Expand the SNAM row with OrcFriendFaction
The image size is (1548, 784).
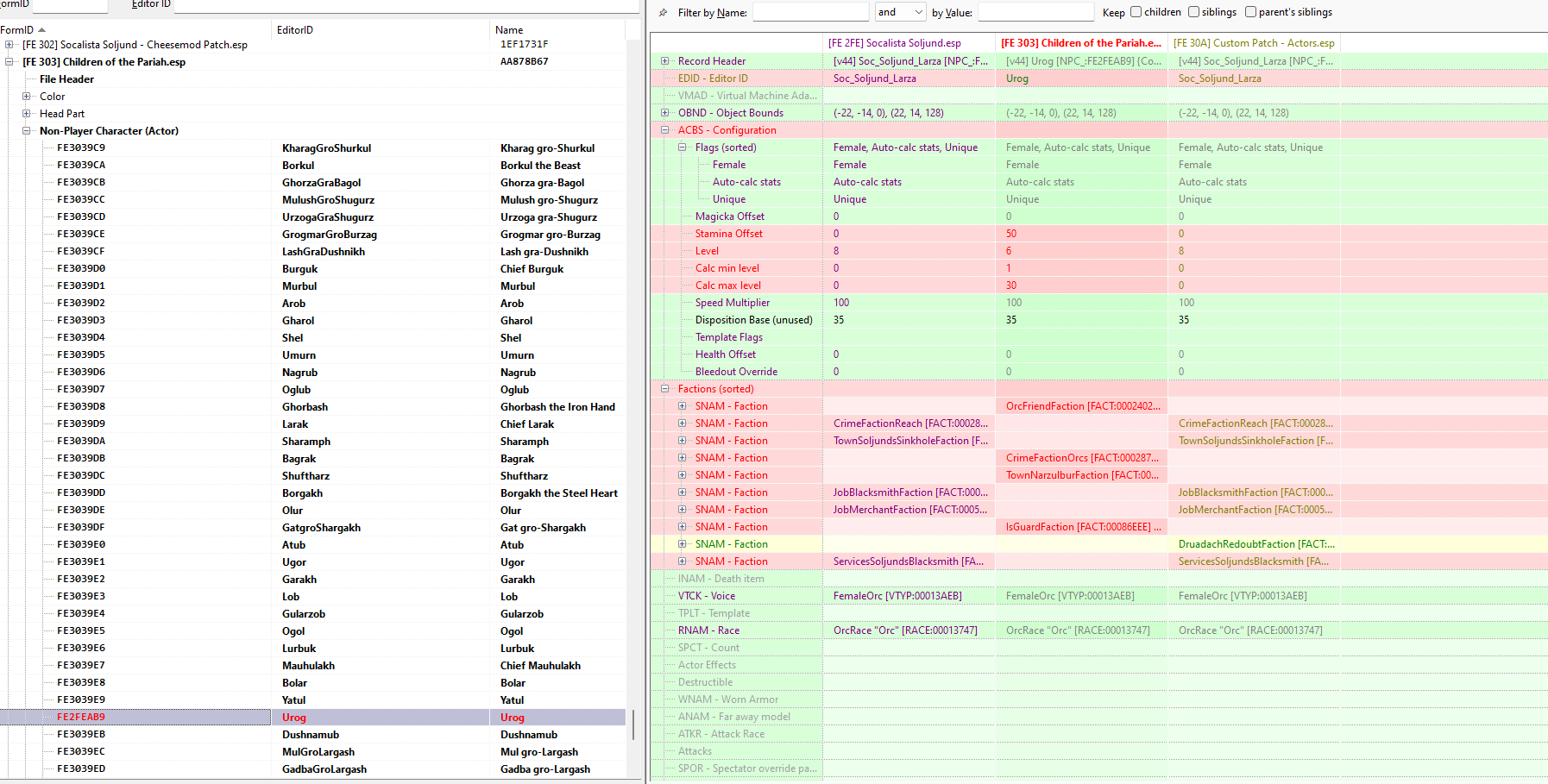coord(682,406)
